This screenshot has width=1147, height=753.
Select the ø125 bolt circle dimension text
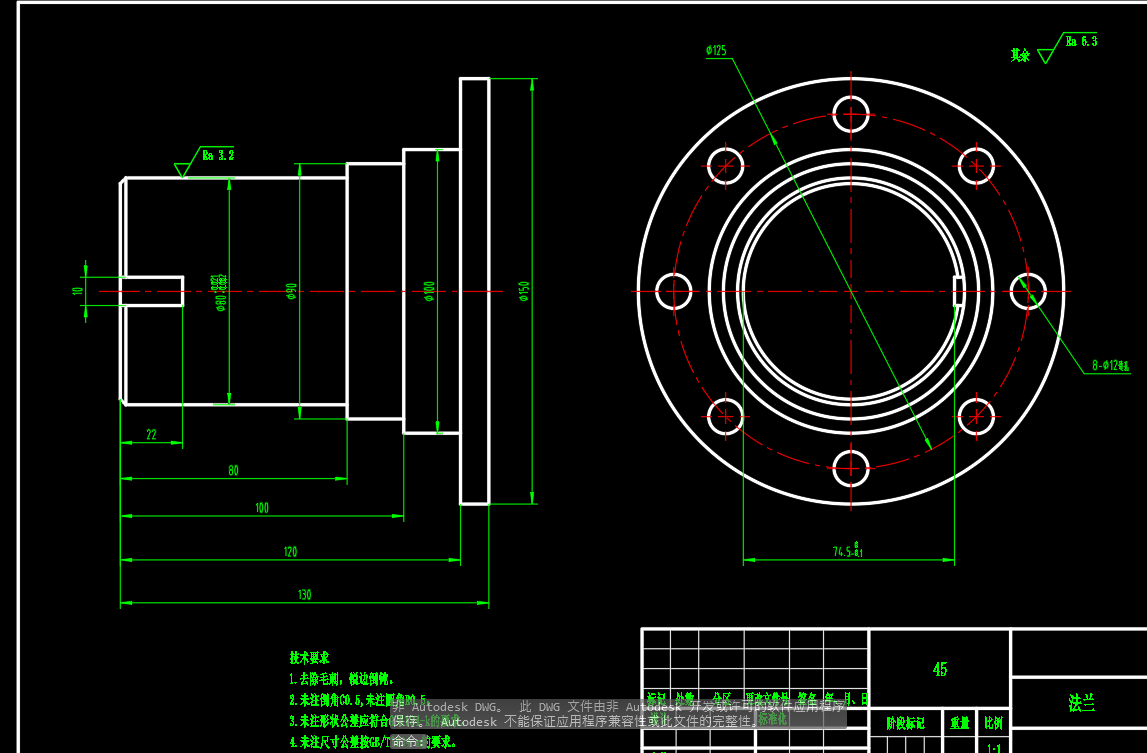tap(716, 50)
